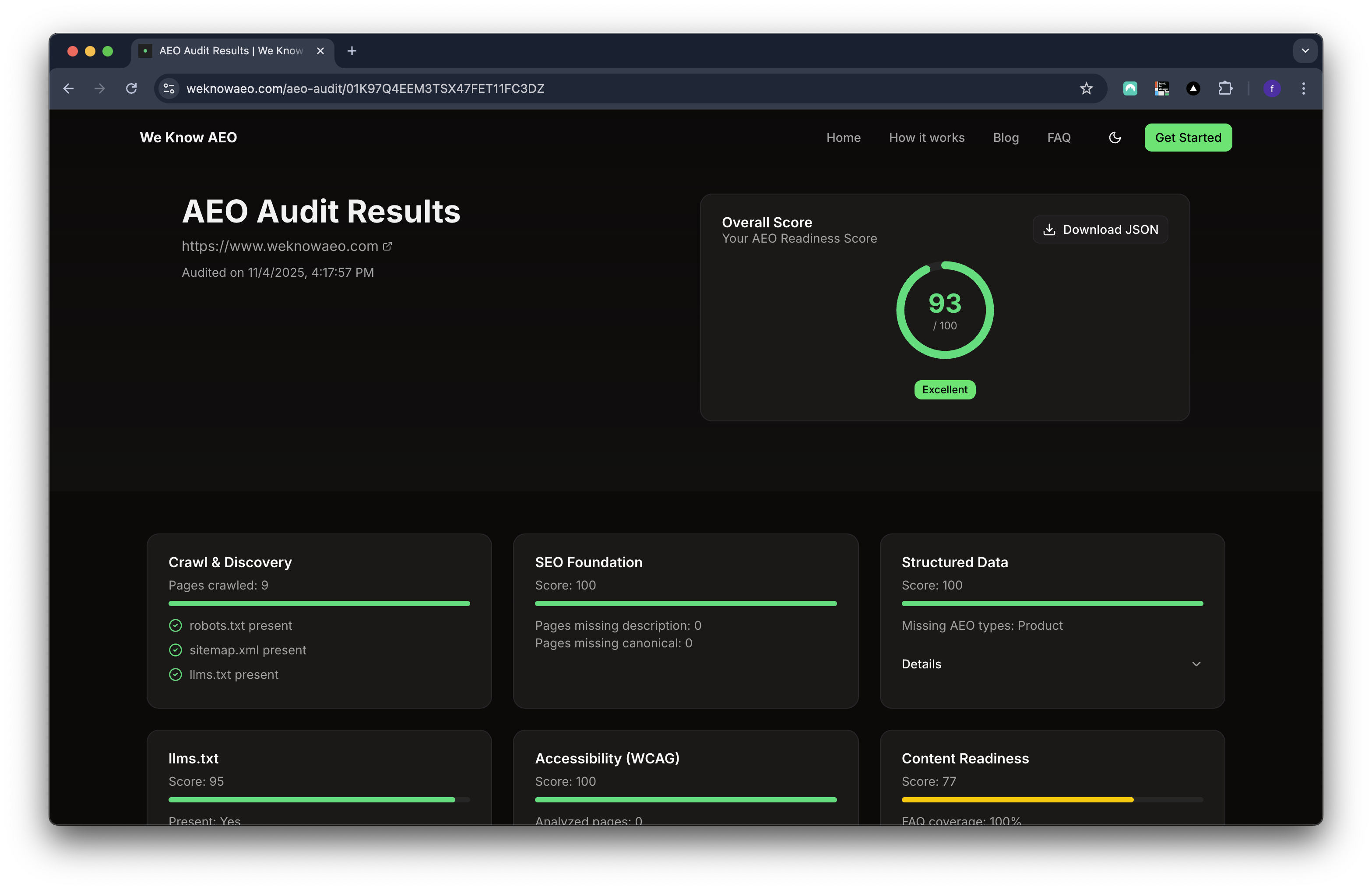Click the browser back arrow
The width and height of the screenshot is (1372, 890).
click(68, 88)
